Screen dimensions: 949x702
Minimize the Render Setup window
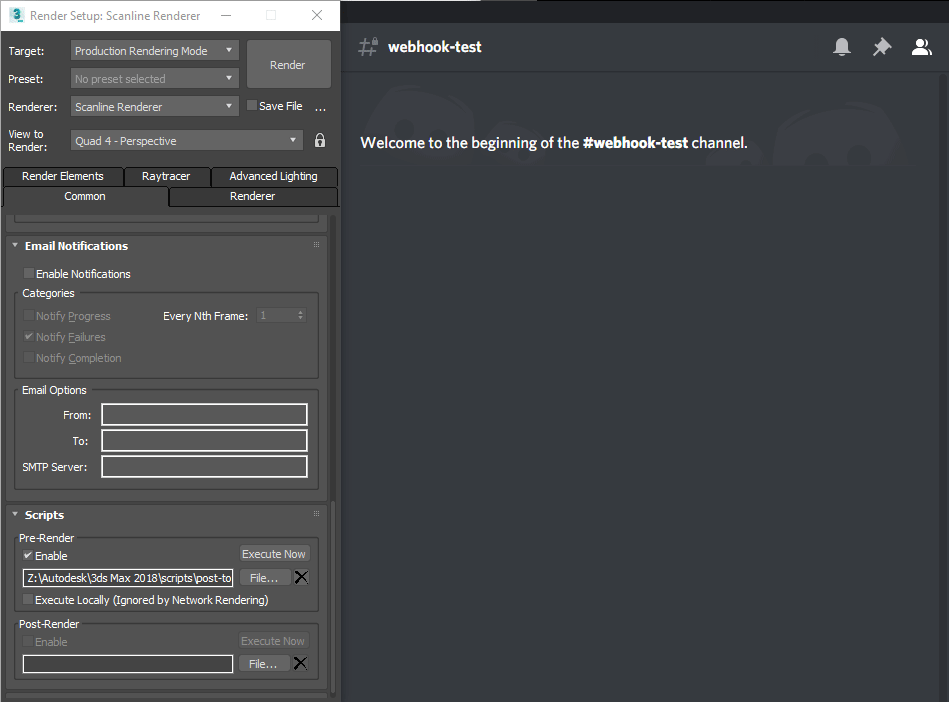click(226, 15)
